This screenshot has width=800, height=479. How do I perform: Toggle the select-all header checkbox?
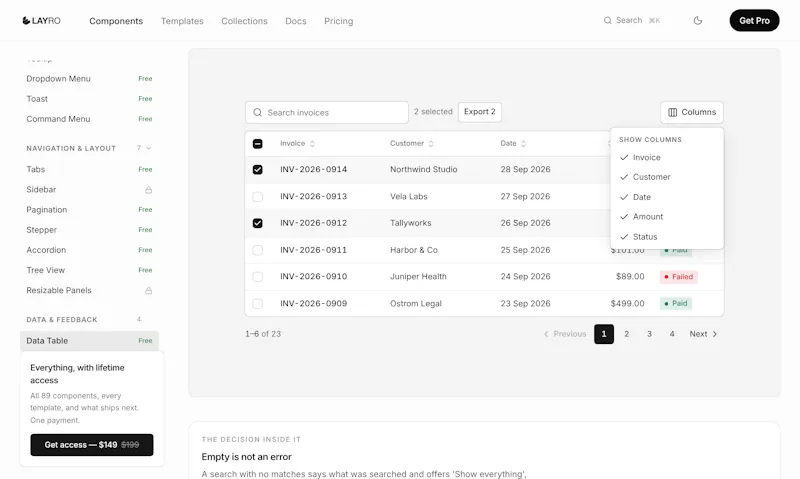(258, 144)
